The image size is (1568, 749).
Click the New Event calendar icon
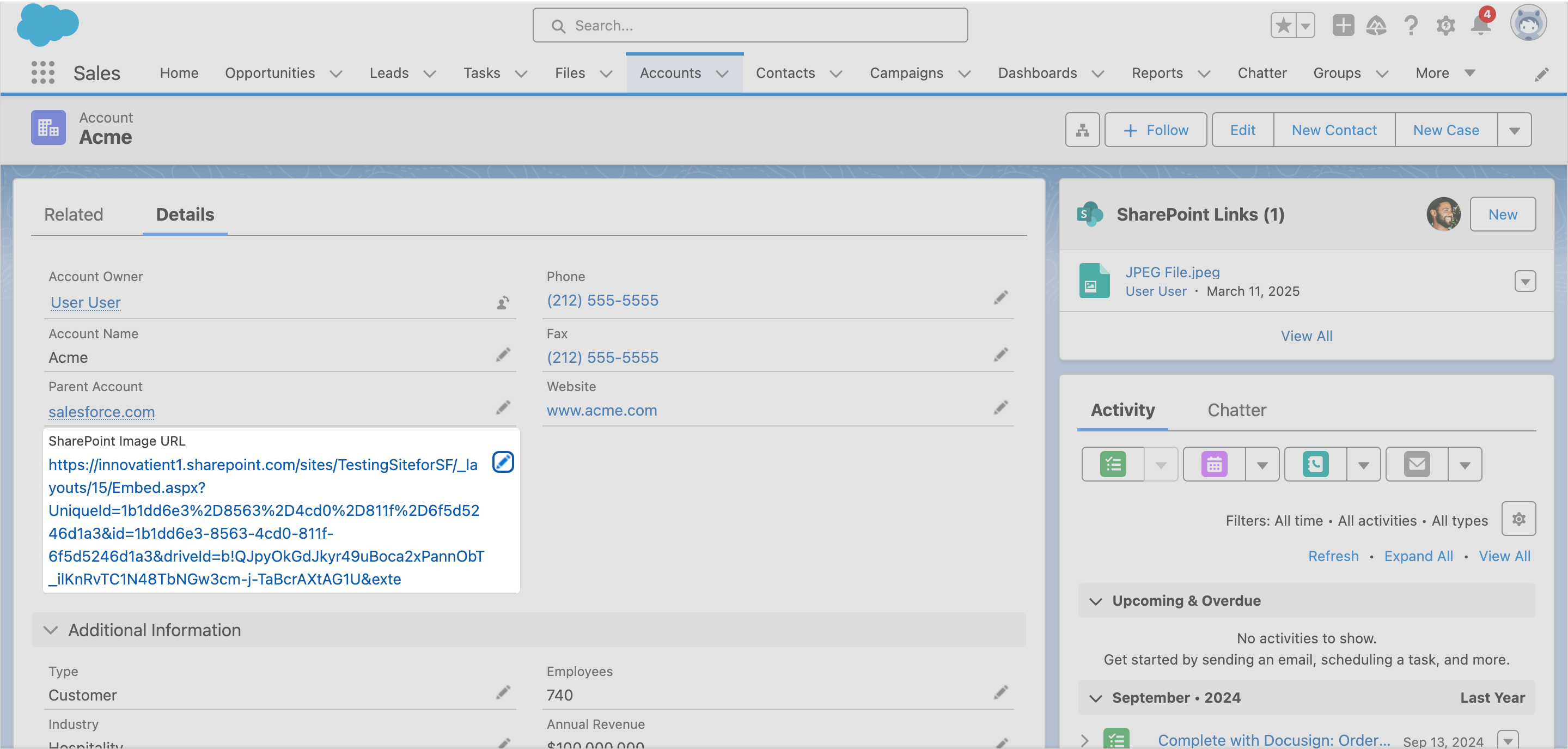point(1214,465)
